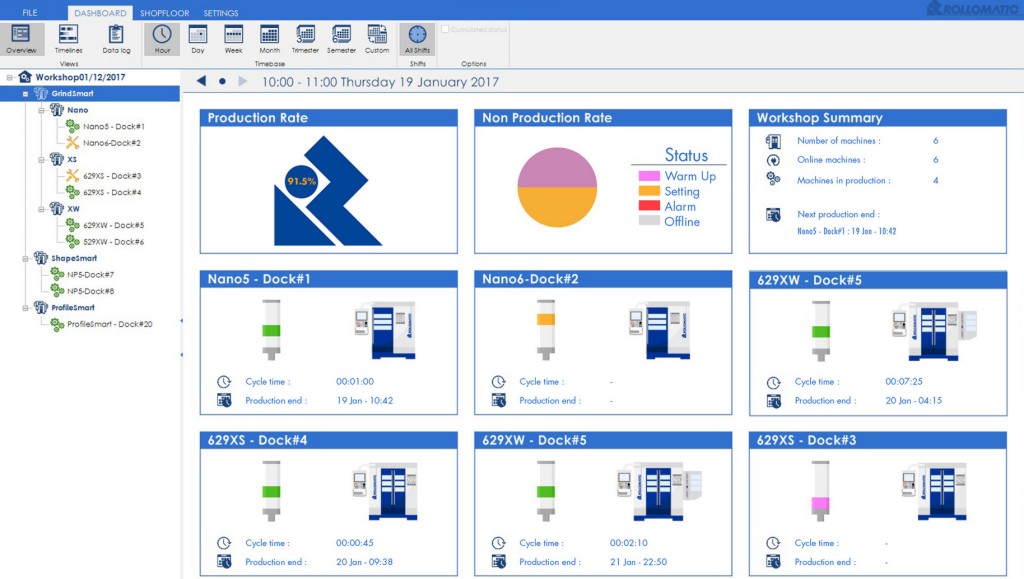1024x579 pixels.
Task: Collapse the GrindSmart tree node
Action: pyautogui.click(x=25, y=94)
